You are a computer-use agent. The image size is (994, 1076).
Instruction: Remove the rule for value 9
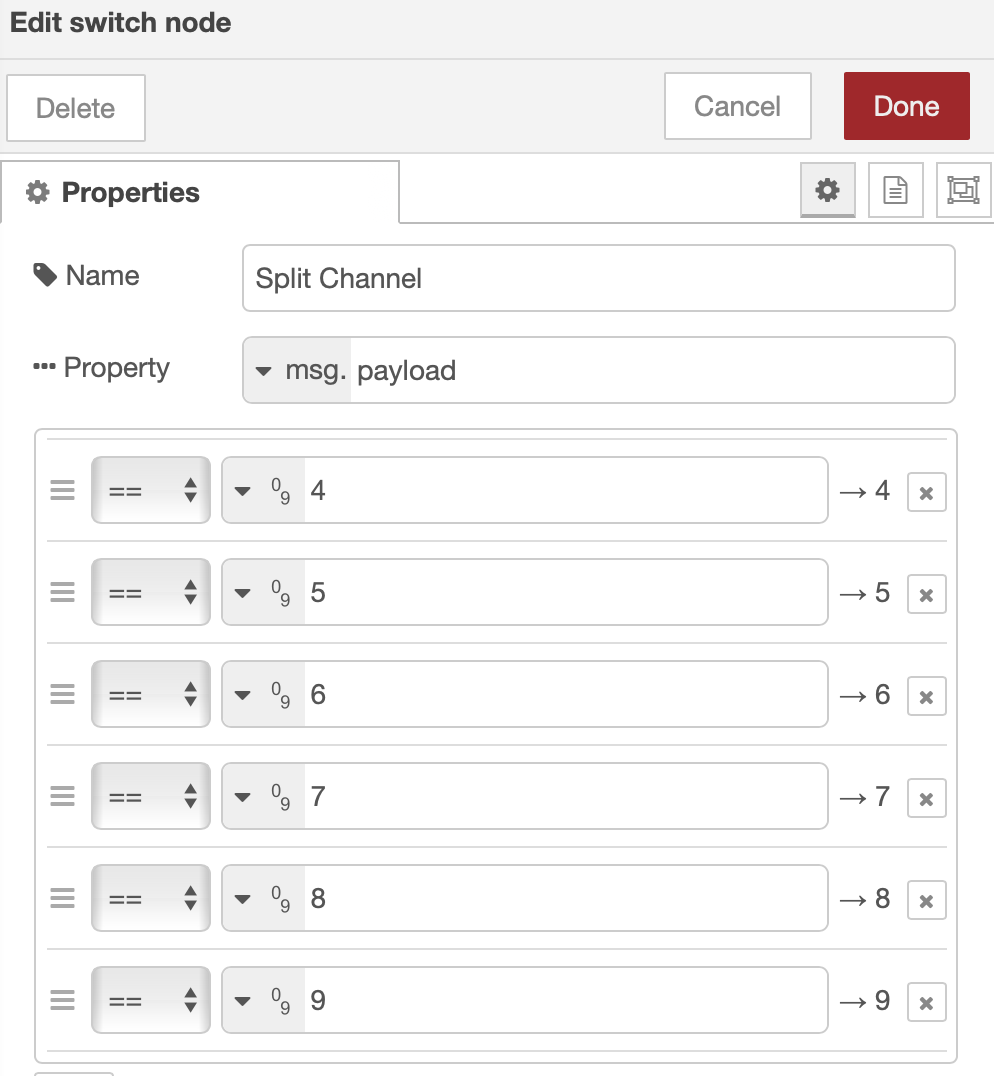(x=926, y=1002)
